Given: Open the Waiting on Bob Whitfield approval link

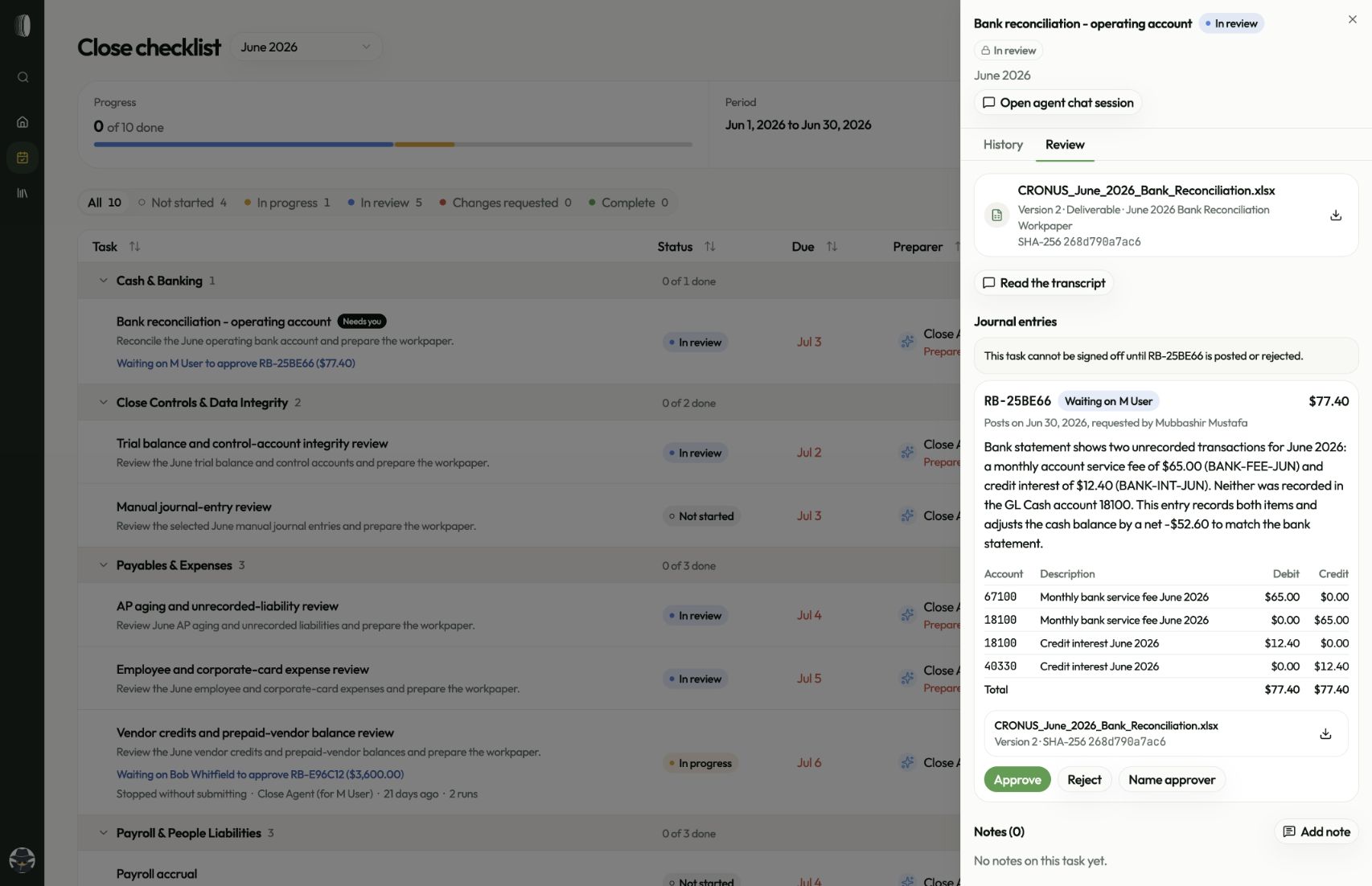Looking at the screenshot, I should tap(260, 775).
